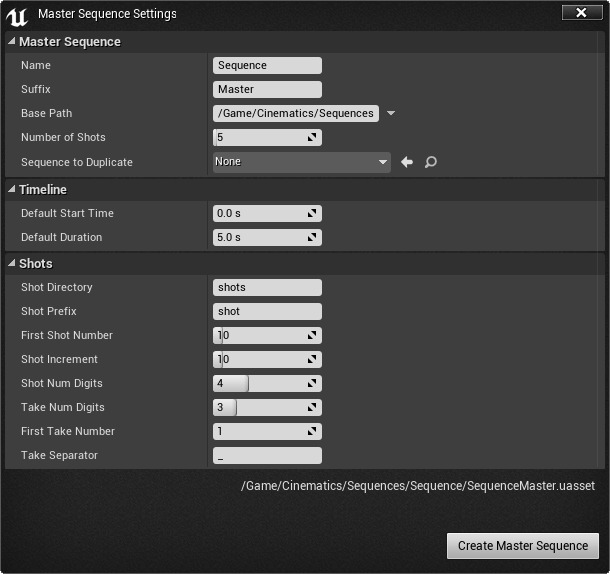Click the Shot Num Digits label
Screen dimensions: 610x574
[x=61, y=383]
